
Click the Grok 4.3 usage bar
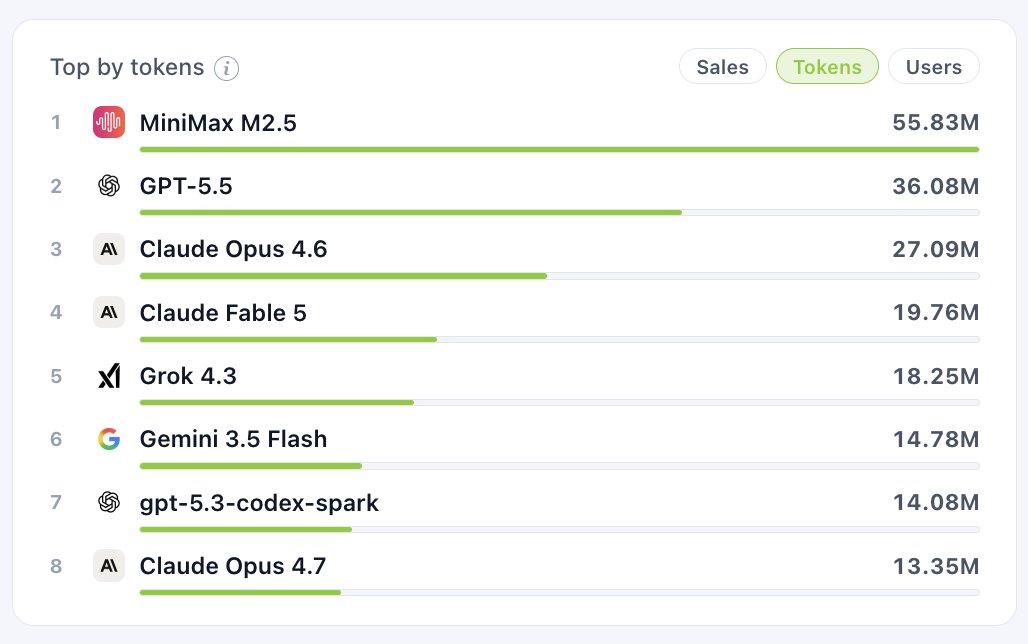tap(559, 403)
